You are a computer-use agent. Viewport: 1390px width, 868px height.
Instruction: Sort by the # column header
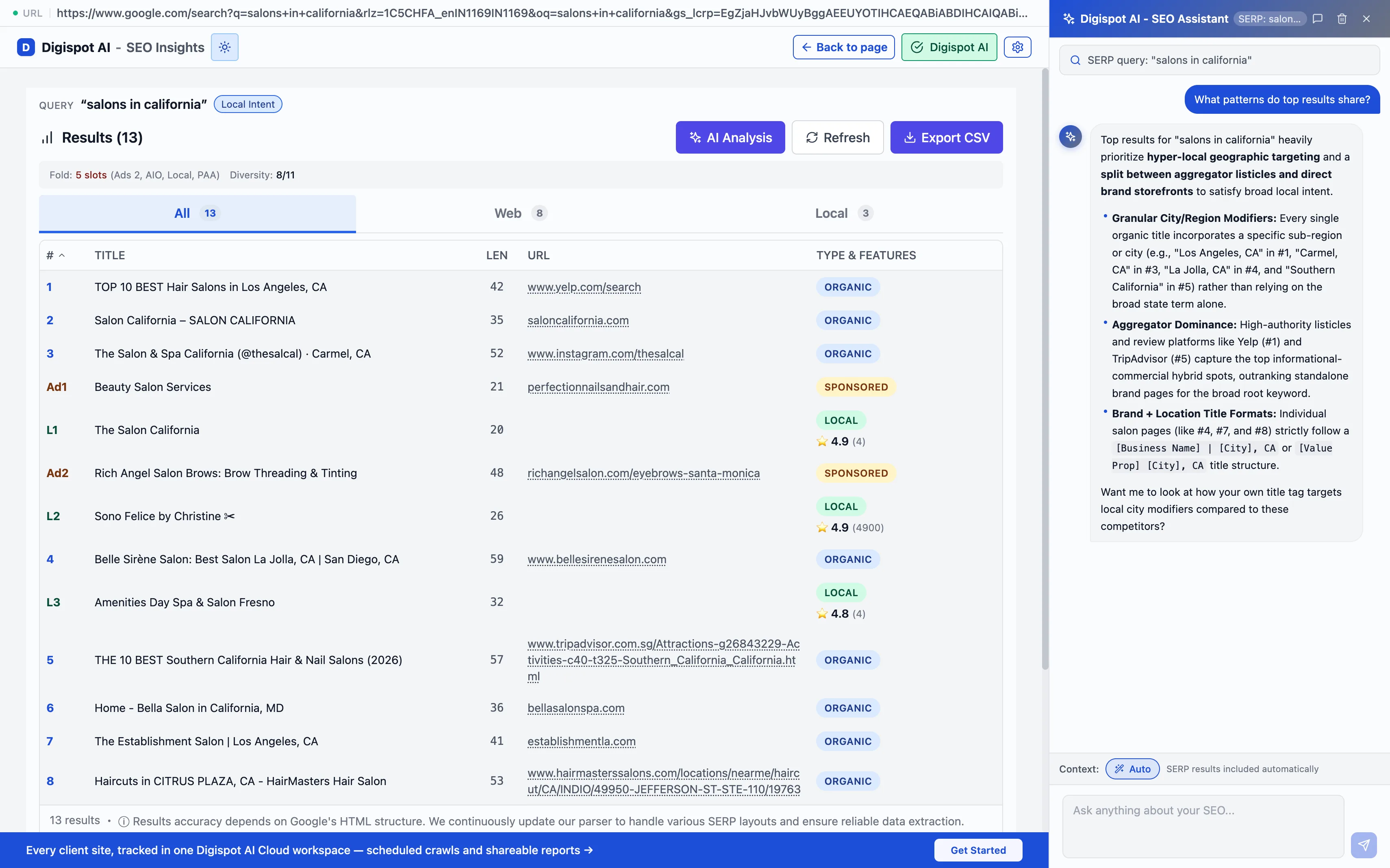[x=55, y=256]
